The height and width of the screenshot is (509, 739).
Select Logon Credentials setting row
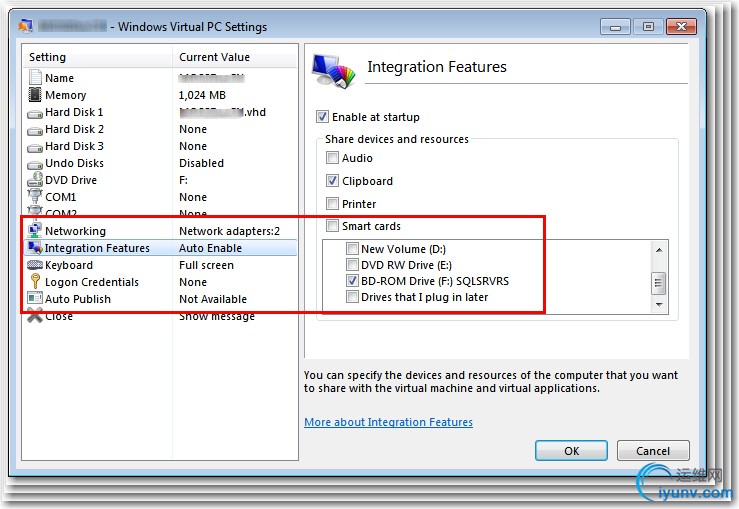click(x=160, y=282)
